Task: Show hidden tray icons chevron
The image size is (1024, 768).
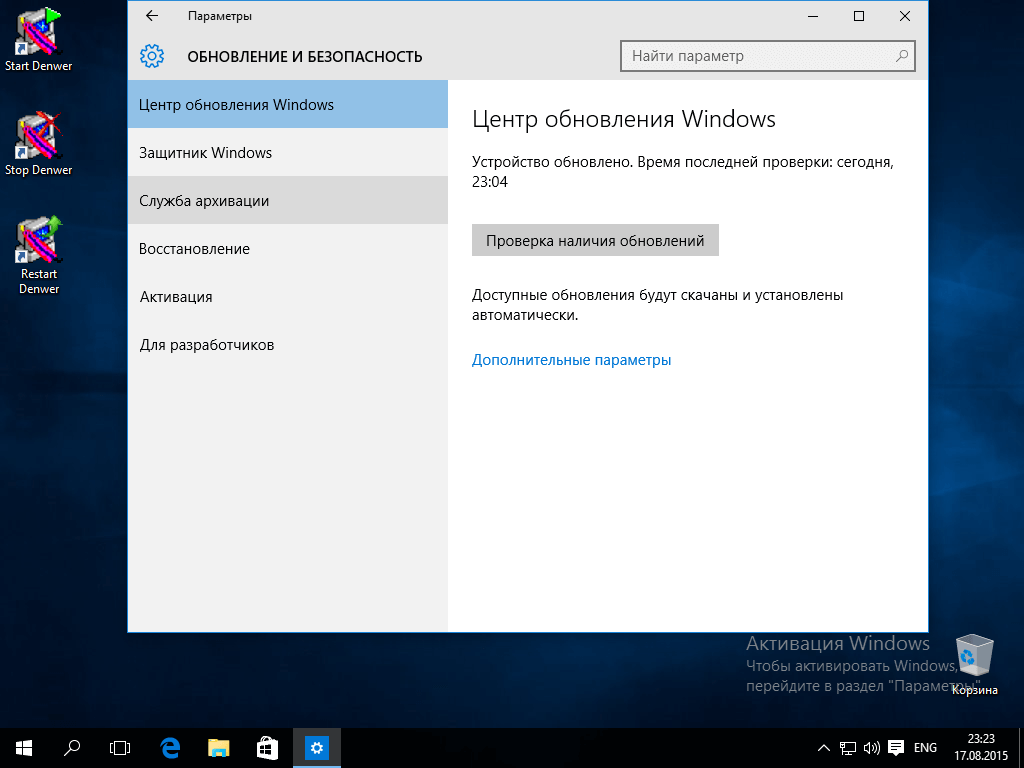Action: (824, 748)
